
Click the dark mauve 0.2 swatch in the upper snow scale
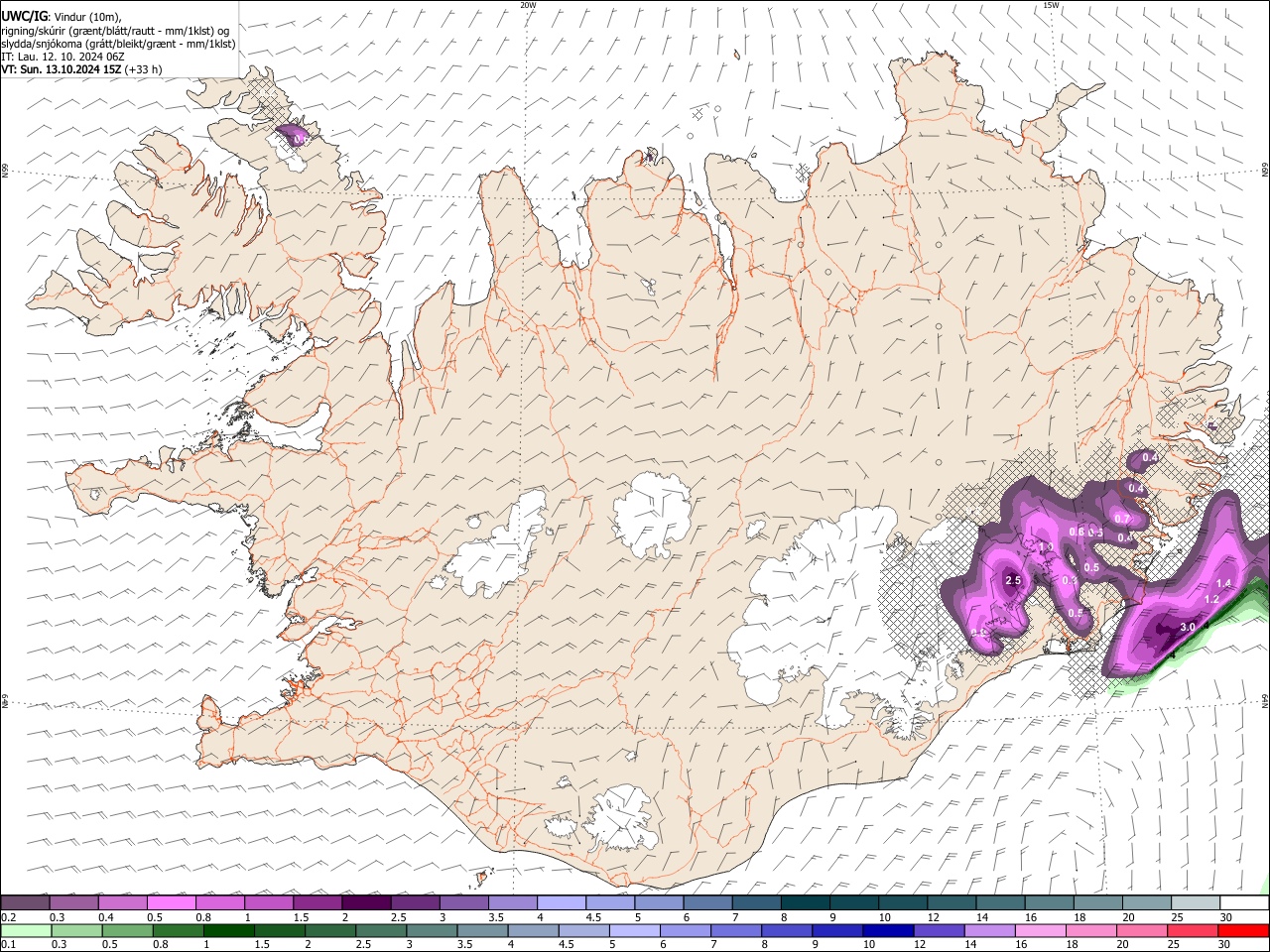point(26,902)
